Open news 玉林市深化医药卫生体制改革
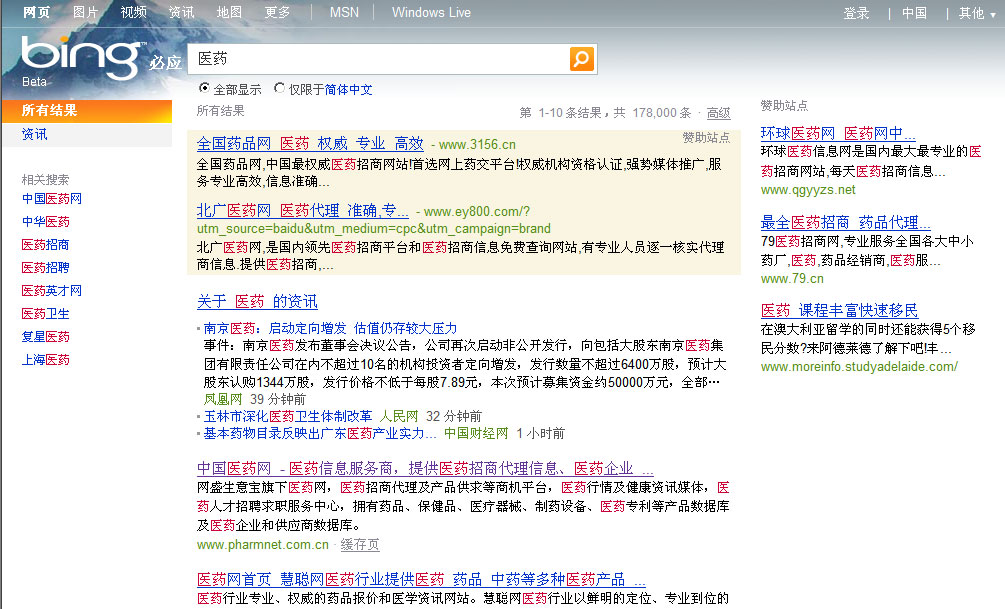The width and height of the screenshot is (1005, 609). (x=288, y=416)
